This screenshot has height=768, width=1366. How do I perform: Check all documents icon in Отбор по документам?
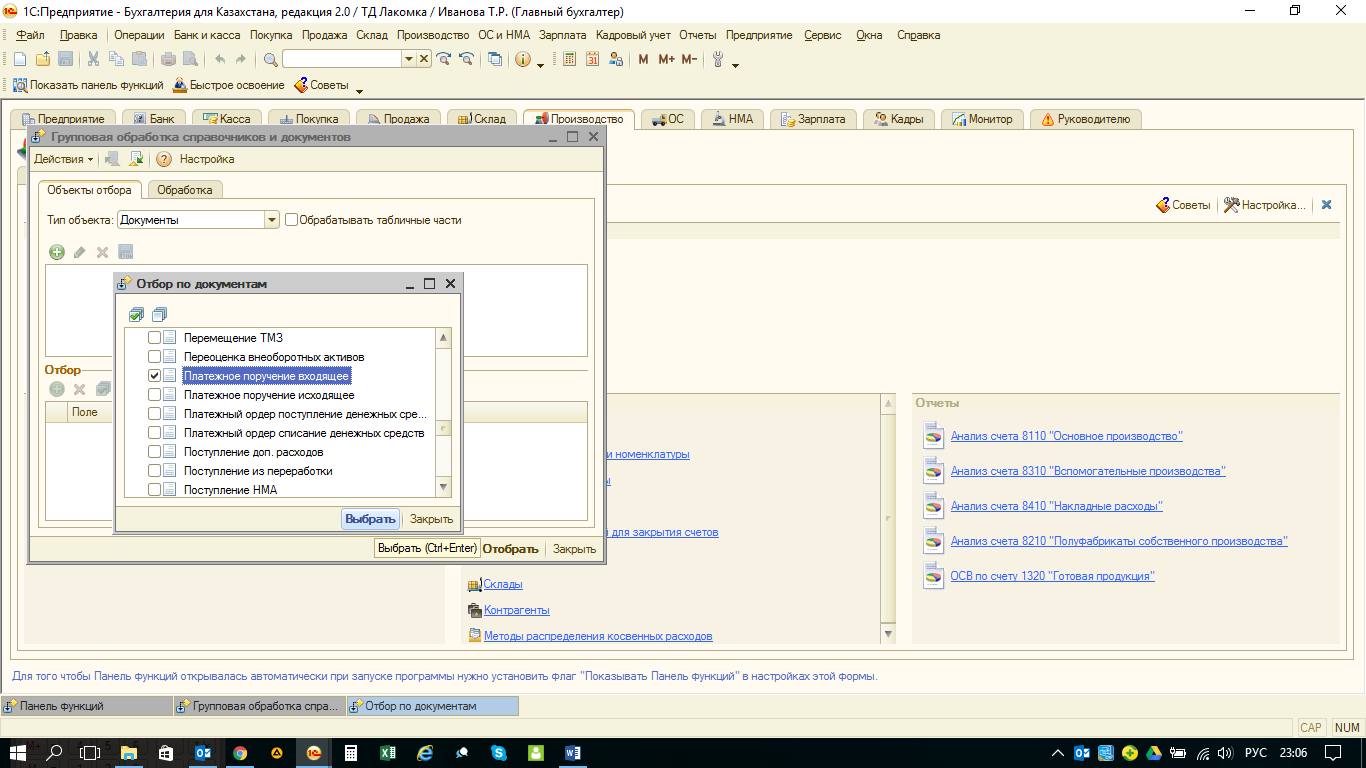coord(136,314)
